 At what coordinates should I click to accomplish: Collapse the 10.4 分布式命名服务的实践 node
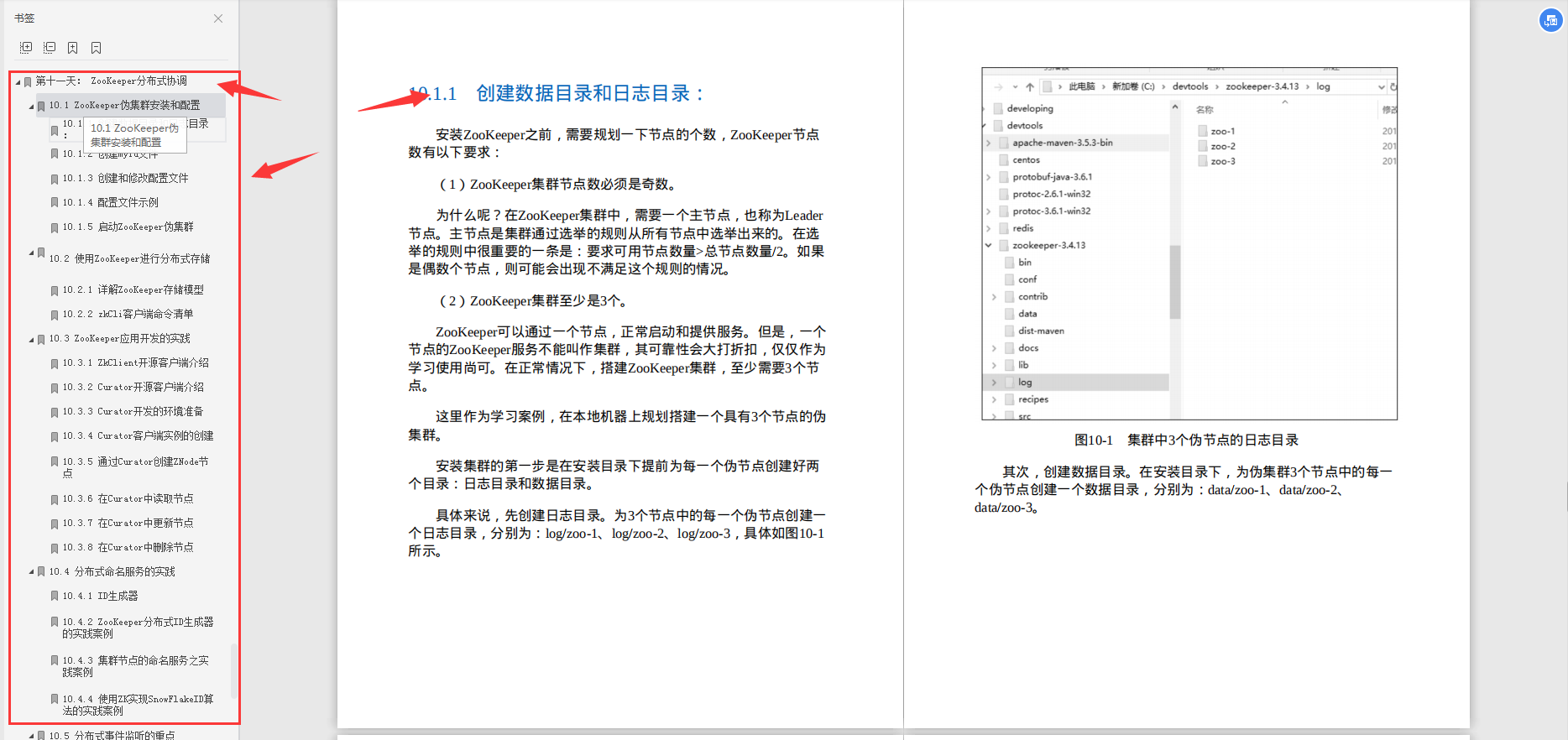tap(31, 572)
